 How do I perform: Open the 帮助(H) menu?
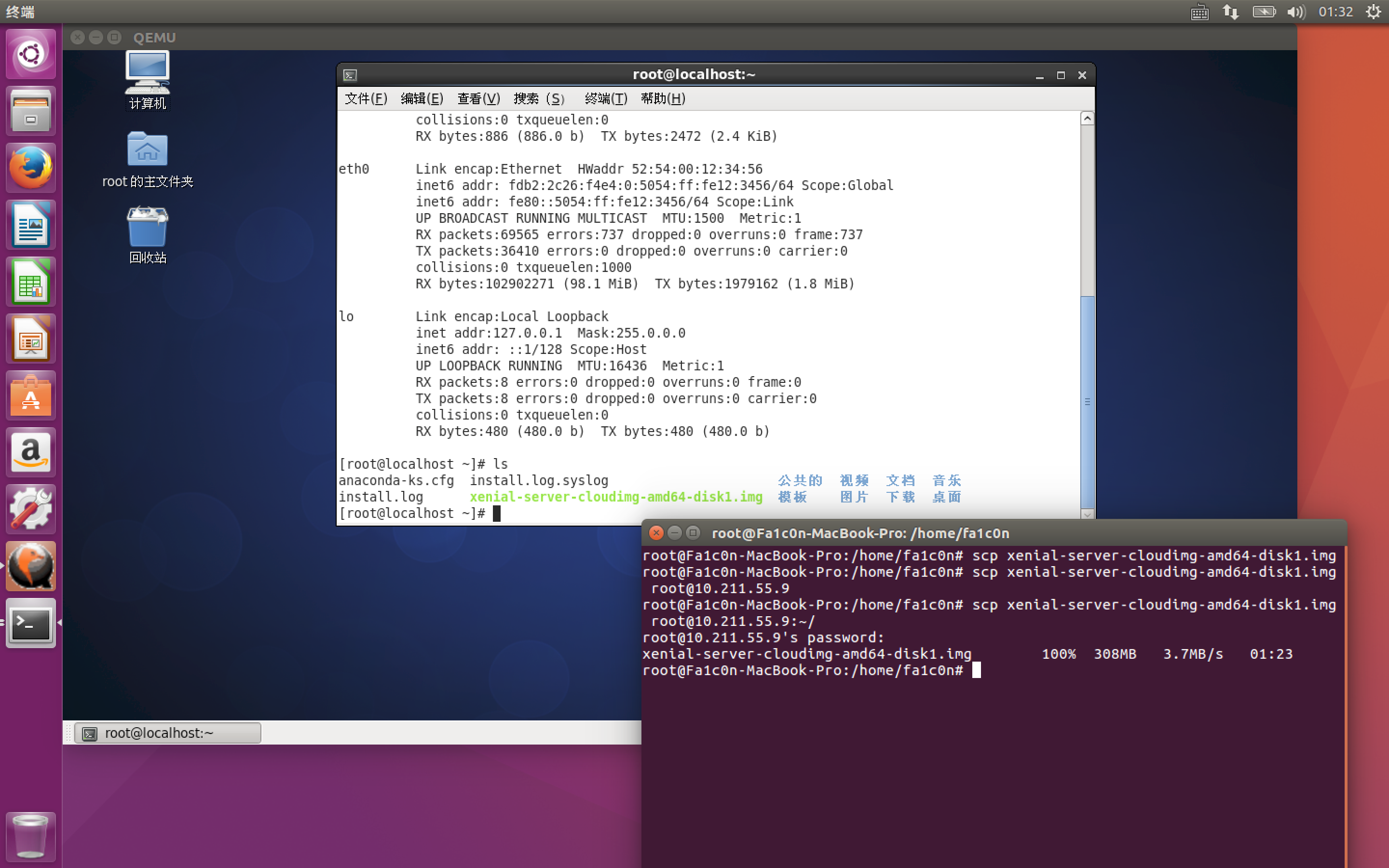pyautogui.click(x=663, y=99)
